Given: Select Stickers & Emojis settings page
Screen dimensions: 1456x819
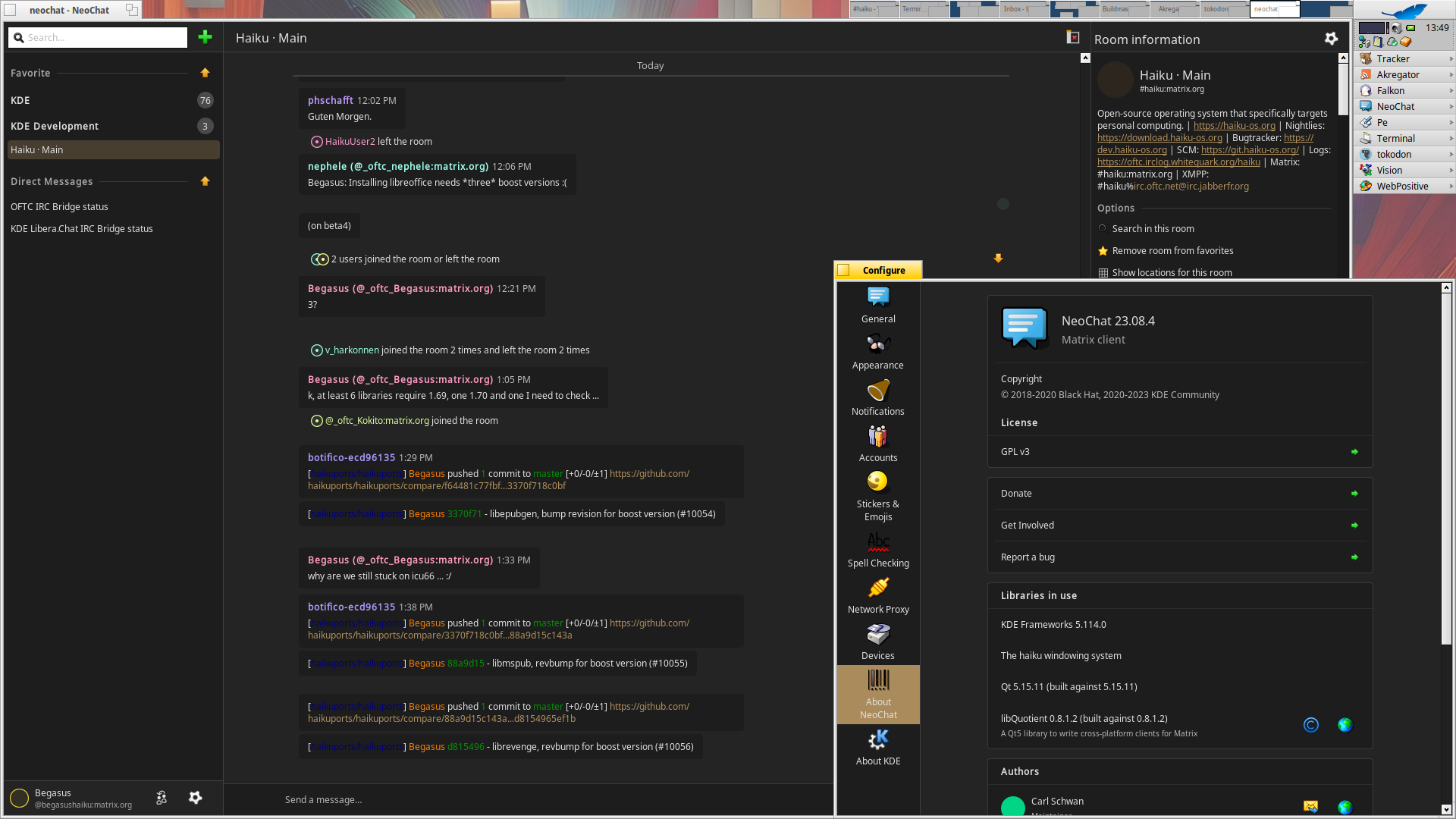Looking at the screenshot, I should [x=878, y=497].
